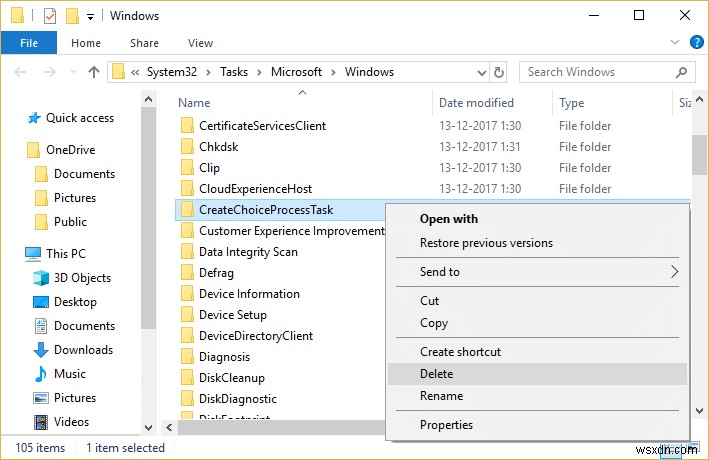Open the View ribbon tab
Screen dimensions: 709x460
[200, 43]
